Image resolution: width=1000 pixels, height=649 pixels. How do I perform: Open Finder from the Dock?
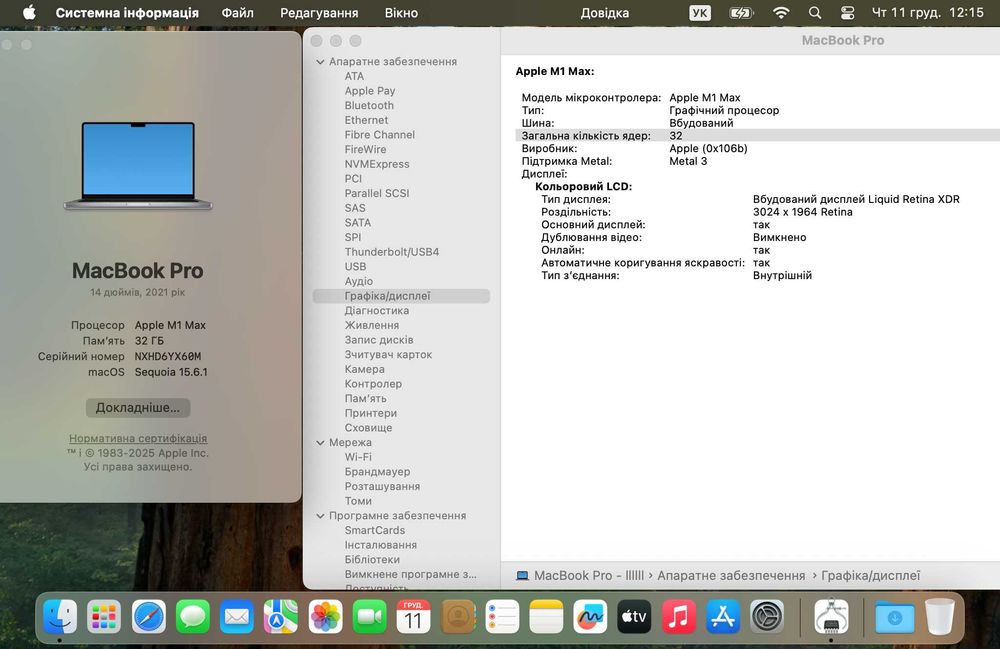60,616
